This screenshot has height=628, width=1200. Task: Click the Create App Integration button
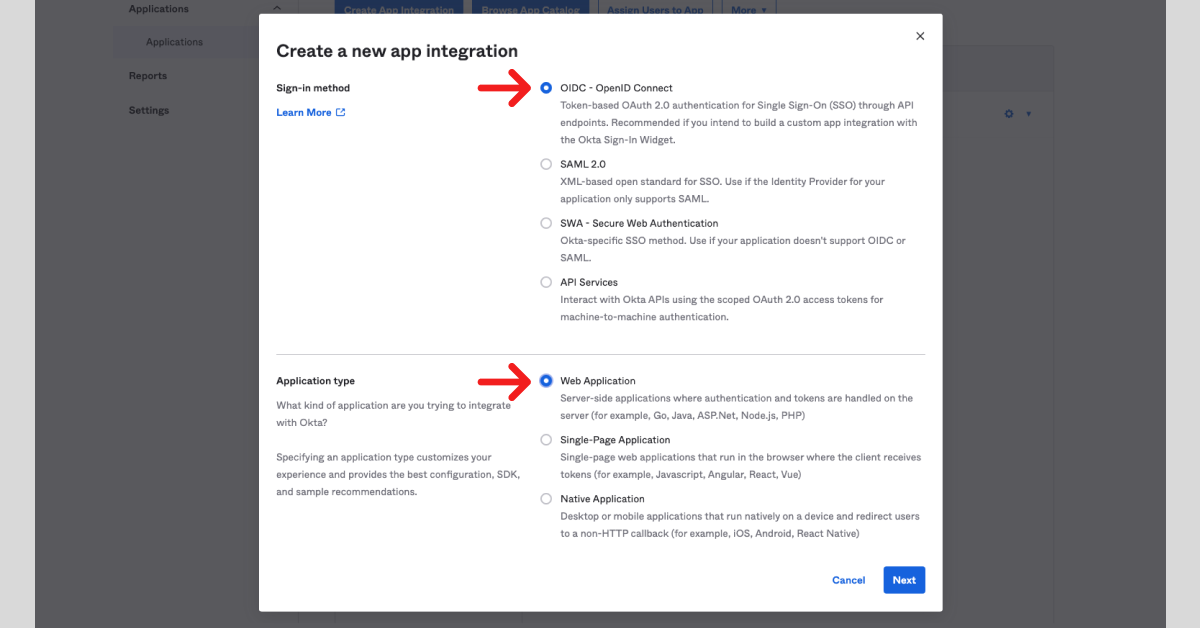(x=398, y=8)
